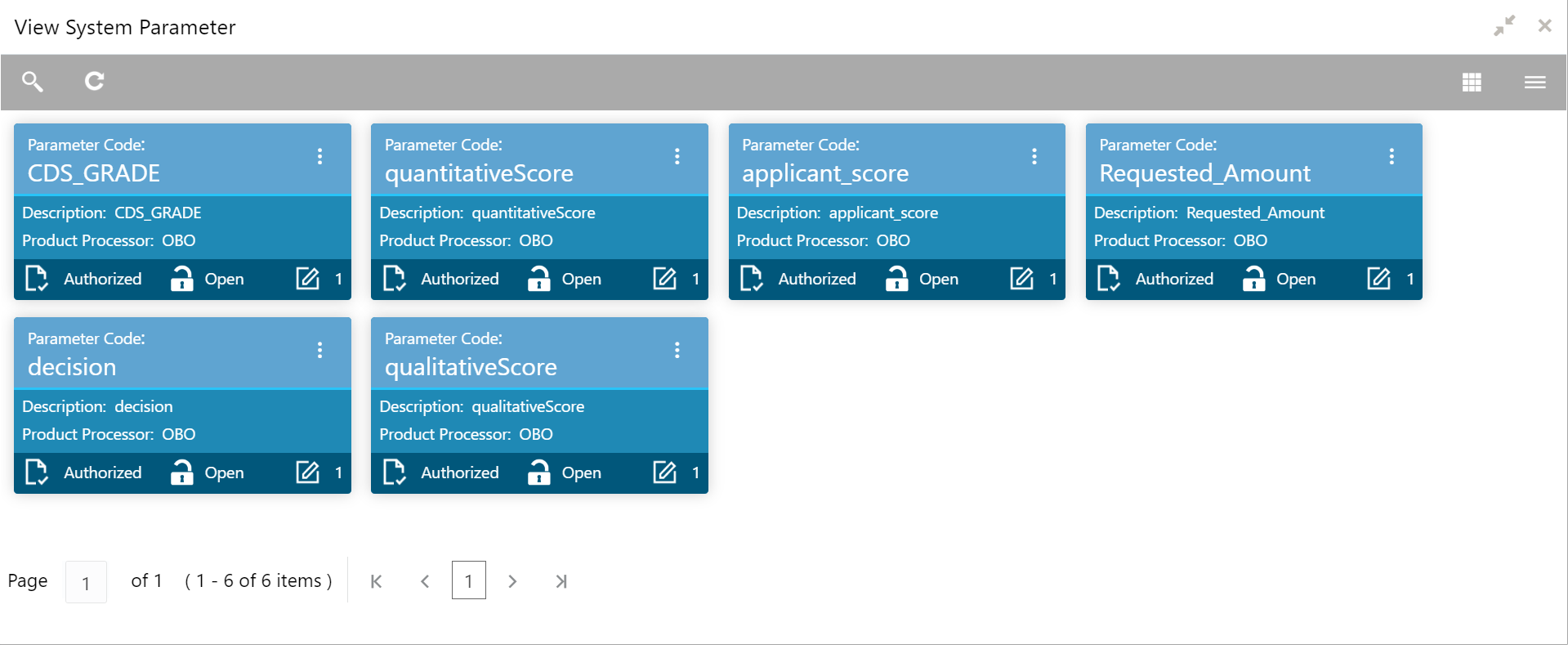Minimize the View System Parameter window
This screenshot has height=645, width=1568.
click(x=1504, y=26)
